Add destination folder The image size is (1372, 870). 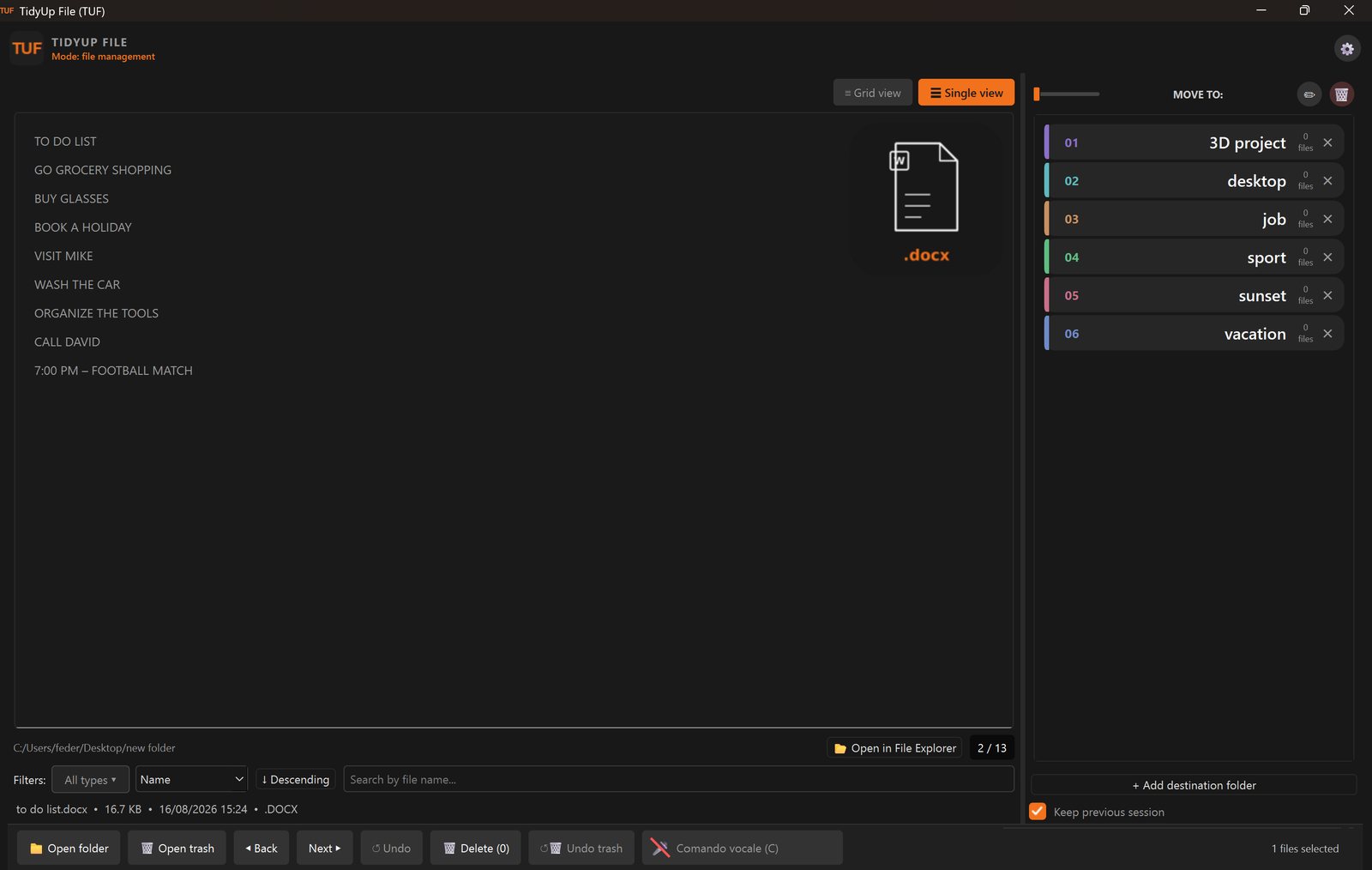1194,785
